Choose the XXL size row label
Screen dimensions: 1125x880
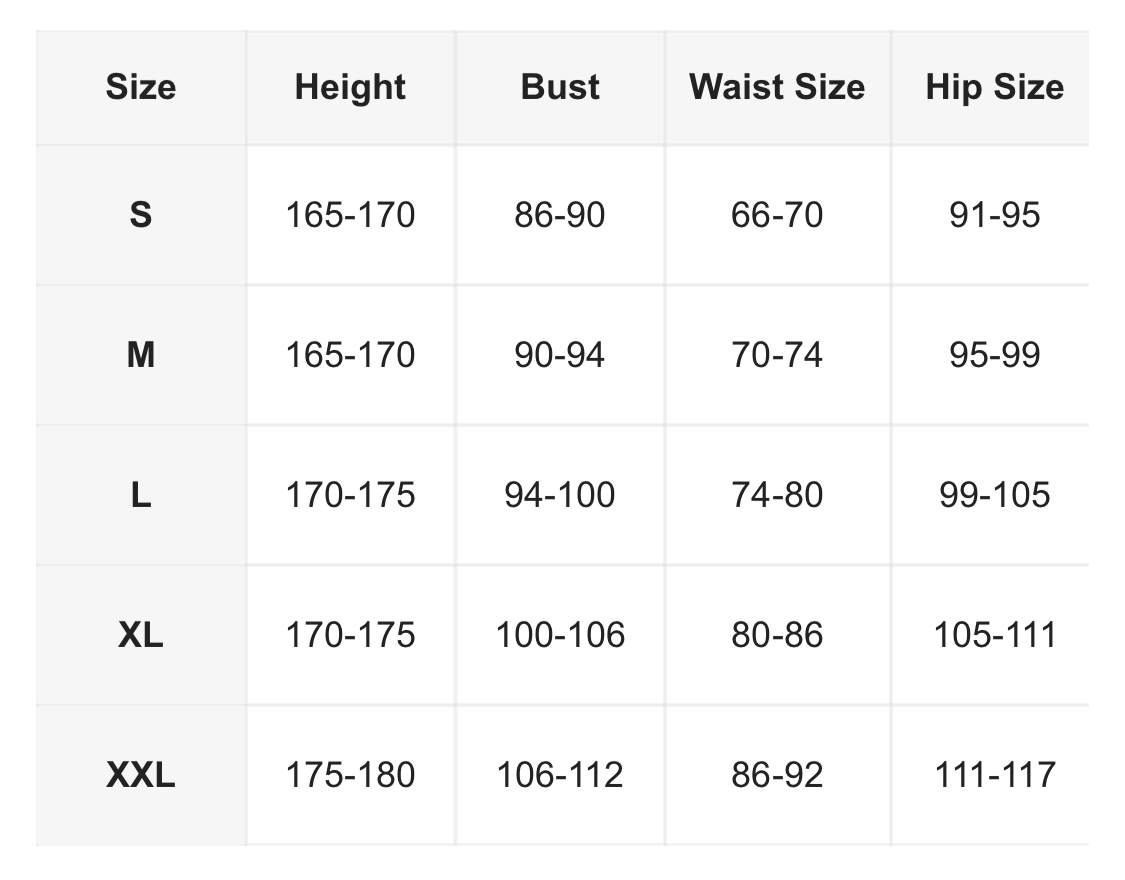[x=141, y=775]
